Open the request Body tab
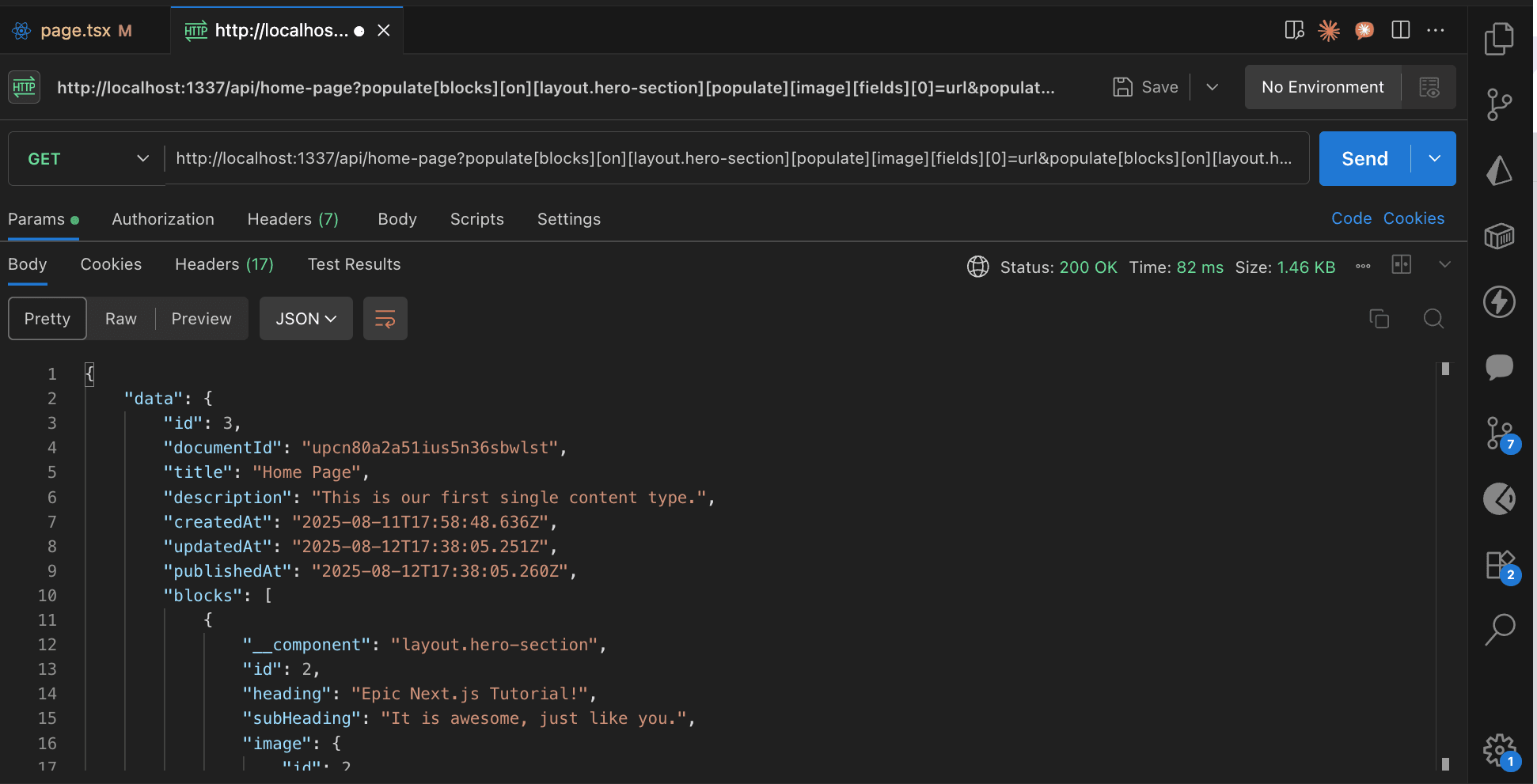Image resolution: width=1537 pixels, height=784 pixels. pyautogui.click(x=397, y=219)
